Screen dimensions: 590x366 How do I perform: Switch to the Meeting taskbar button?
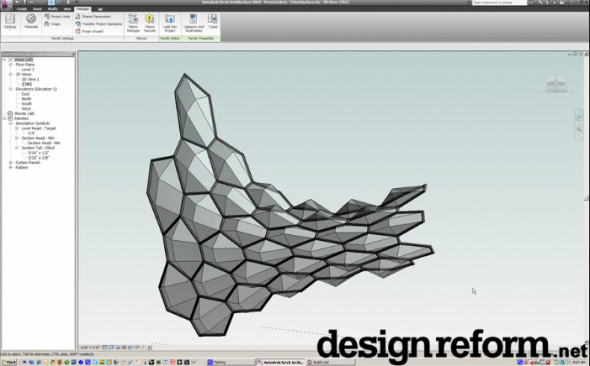(x=230, y=362)
